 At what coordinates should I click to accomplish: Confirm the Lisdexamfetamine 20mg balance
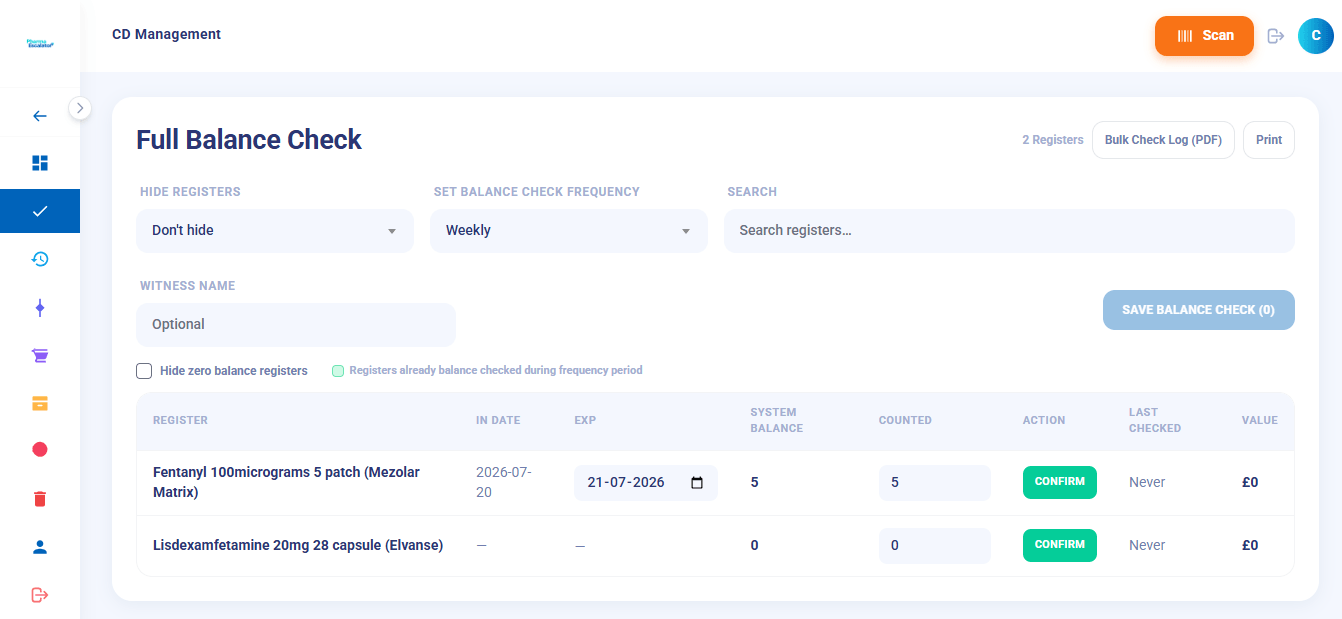pyautogui.click(x=1060, y=545)
